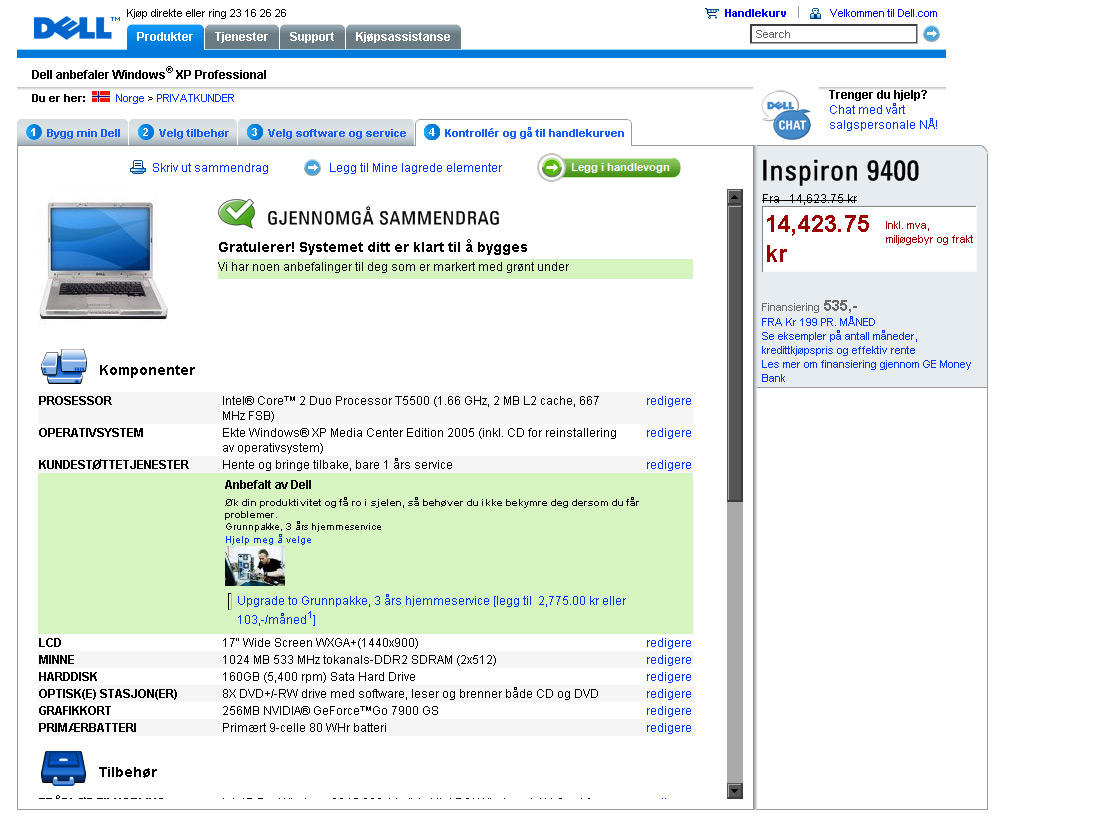The width and height of the screenshot is (1093, 820).
Task: Click the scrollbar up arrow
Action: [x=735, y=197]
